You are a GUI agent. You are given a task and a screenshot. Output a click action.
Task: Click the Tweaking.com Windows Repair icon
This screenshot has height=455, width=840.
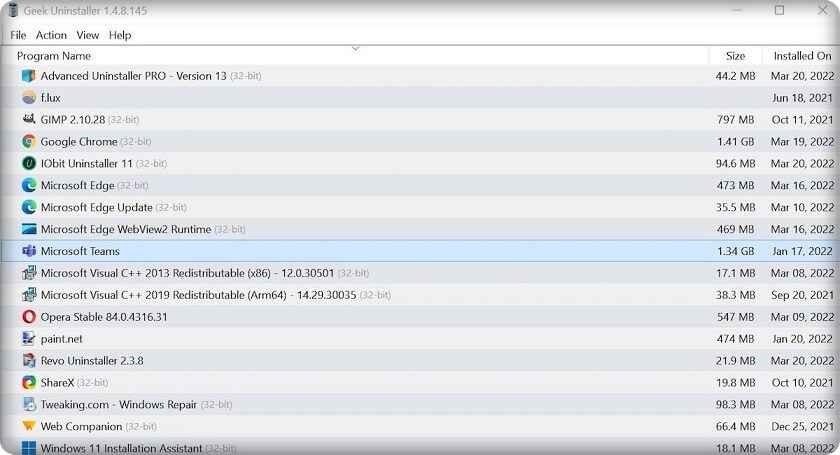pyautogui.click(x=29, y=405)
